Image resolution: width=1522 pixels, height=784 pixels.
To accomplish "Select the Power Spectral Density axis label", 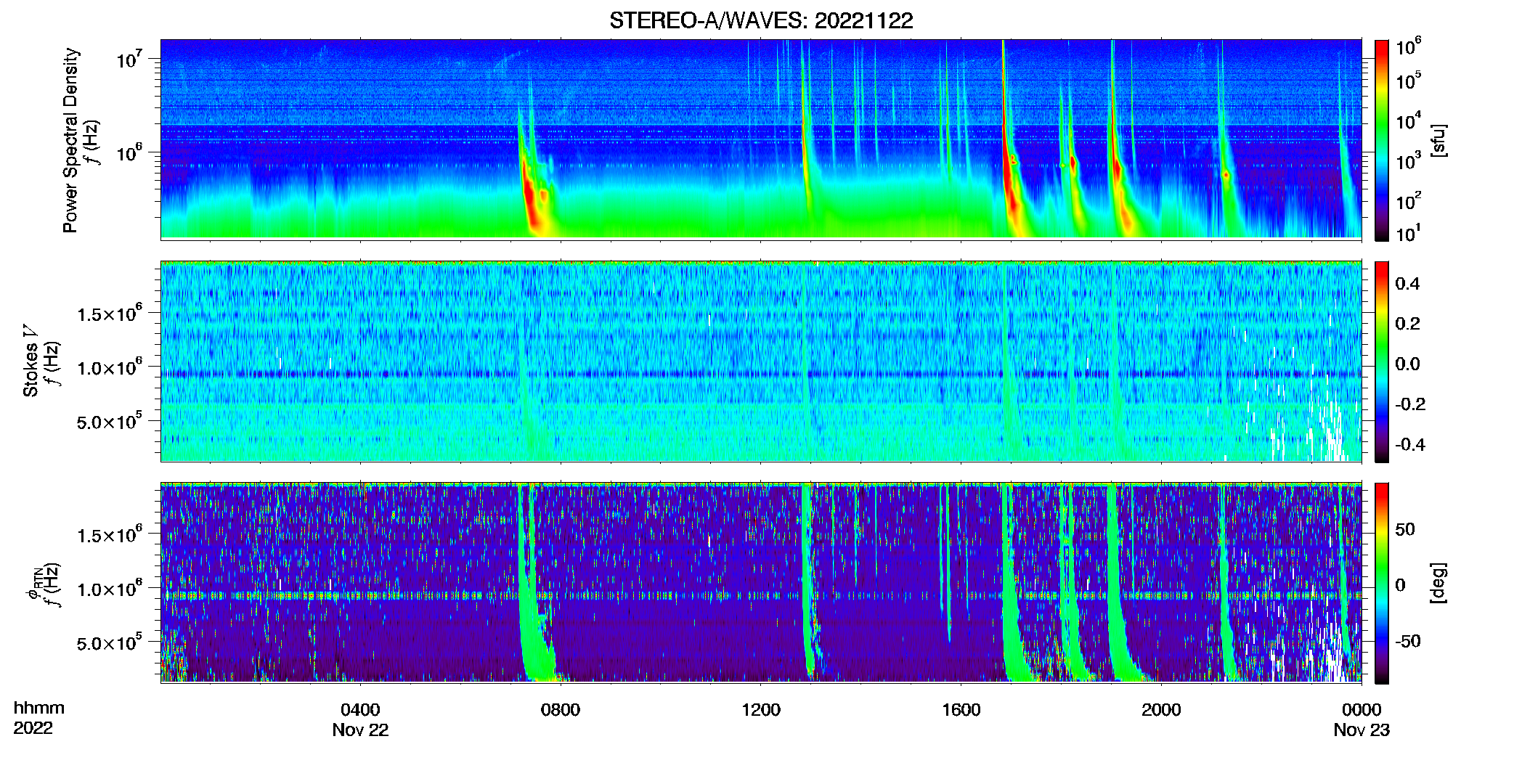I will [70, 140].
